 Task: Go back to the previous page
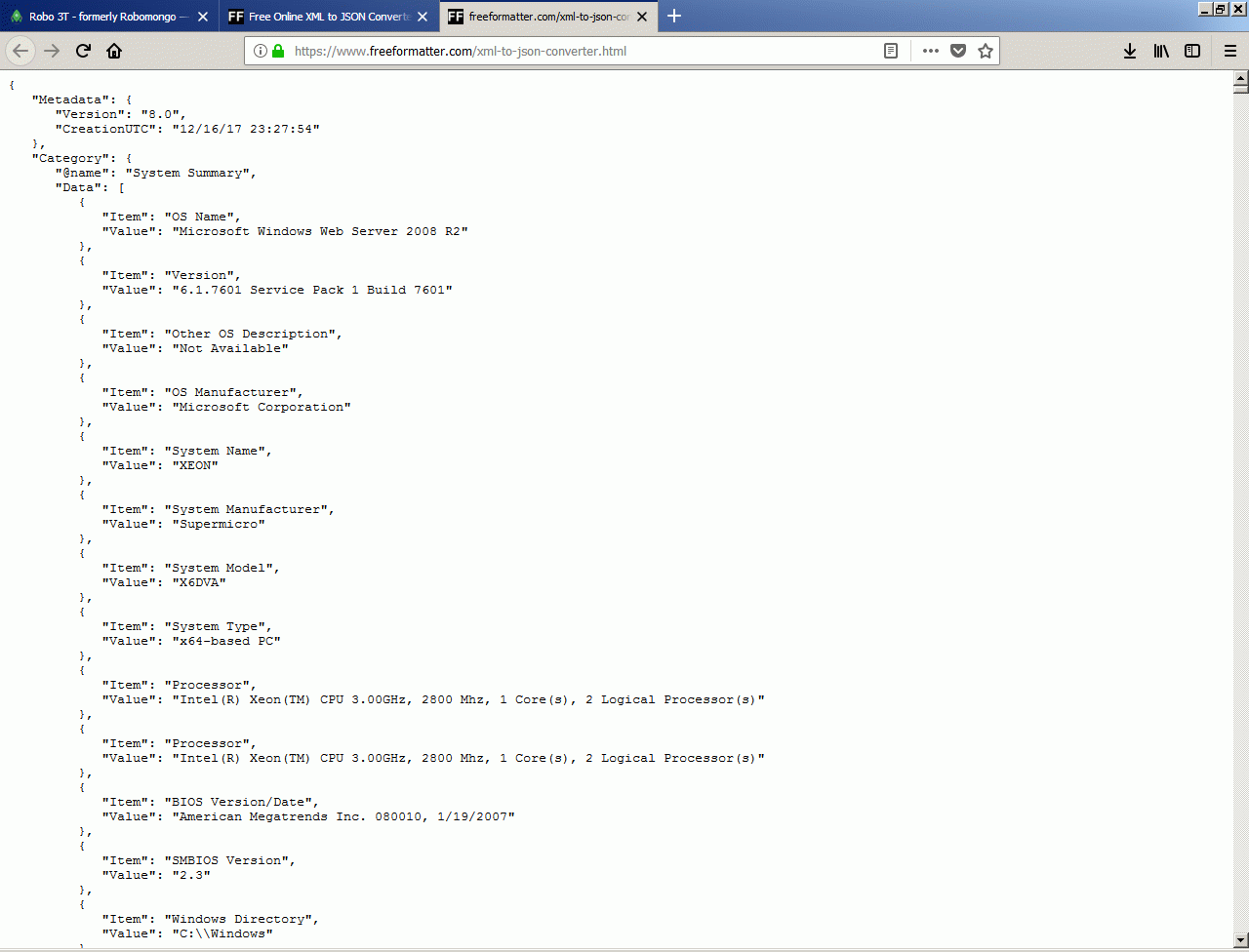click(20, 51)
